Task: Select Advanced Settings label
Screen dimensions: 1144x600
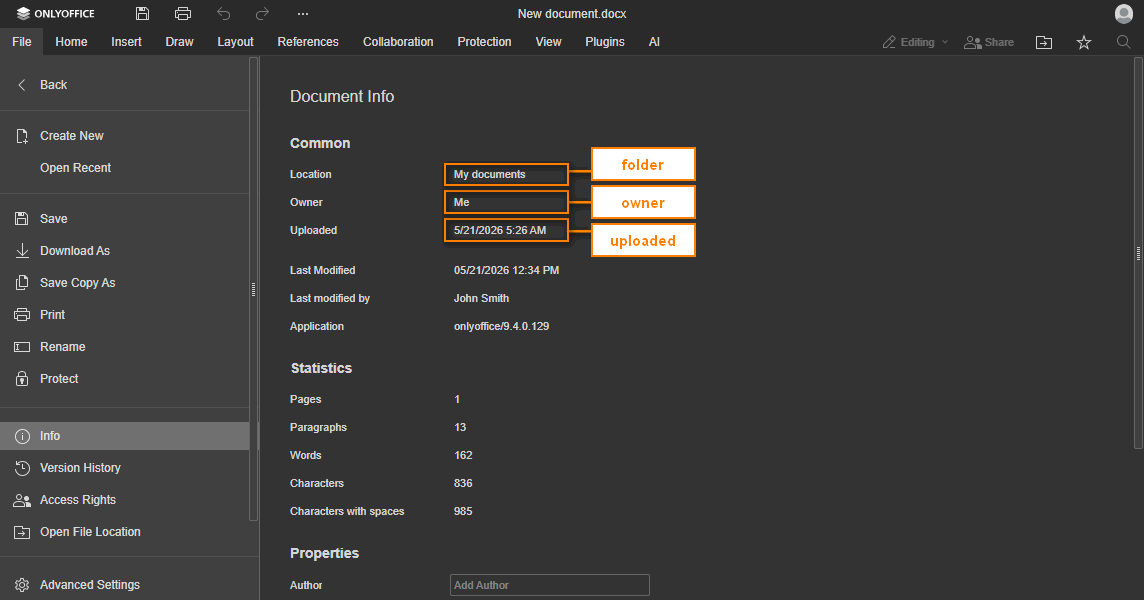Action: [x=90, y=585]
